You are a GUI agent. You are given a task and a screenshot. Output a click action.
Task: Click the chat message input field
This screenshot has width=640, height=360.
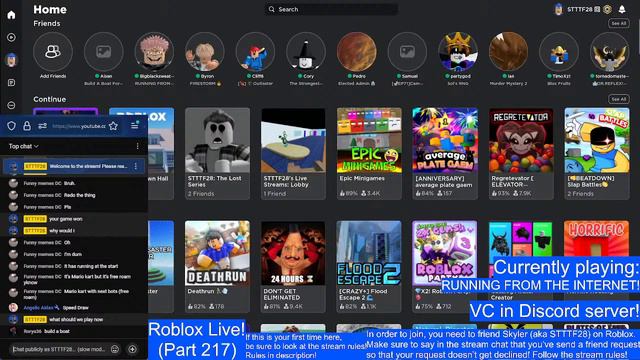click(59, 349)
